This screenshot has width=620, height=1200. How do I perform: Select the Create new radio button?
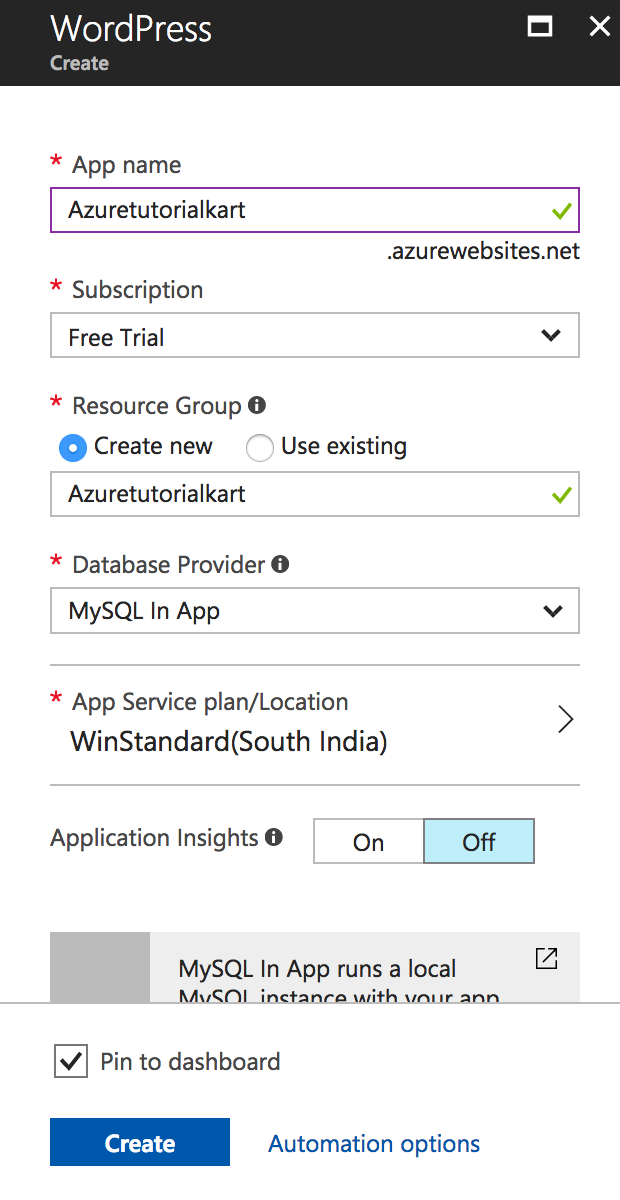click(72, 447)
